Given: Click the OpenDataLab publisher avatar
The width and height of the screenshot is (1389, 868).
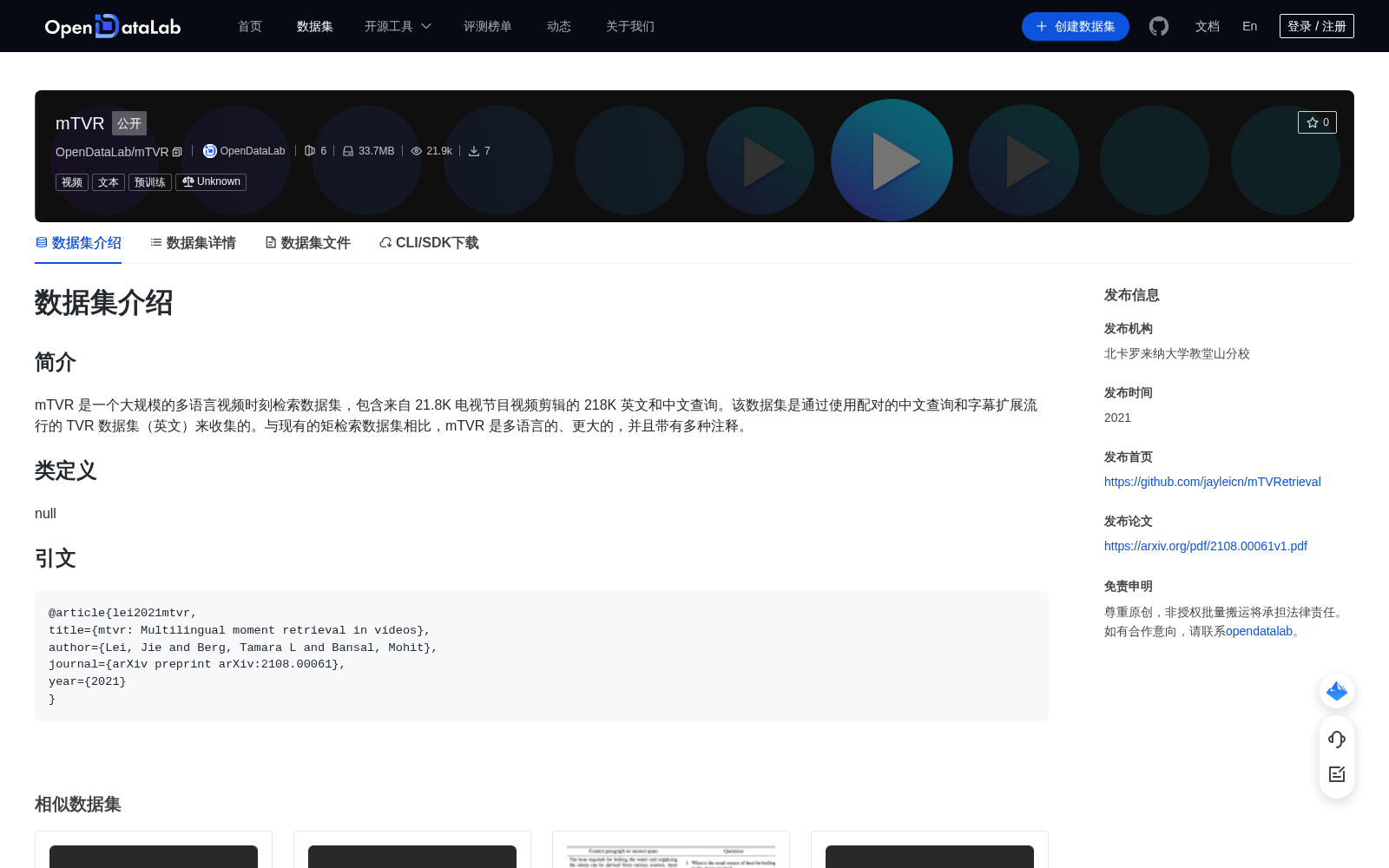Looking at the screenshot, I should click(209, 151).
